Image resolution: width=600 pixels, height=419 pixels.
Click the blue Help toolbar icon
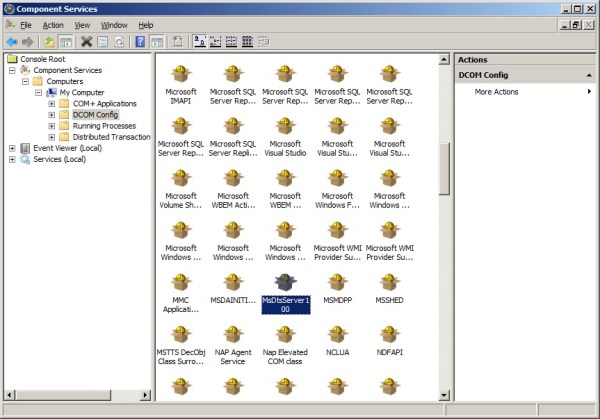point(140,41)
